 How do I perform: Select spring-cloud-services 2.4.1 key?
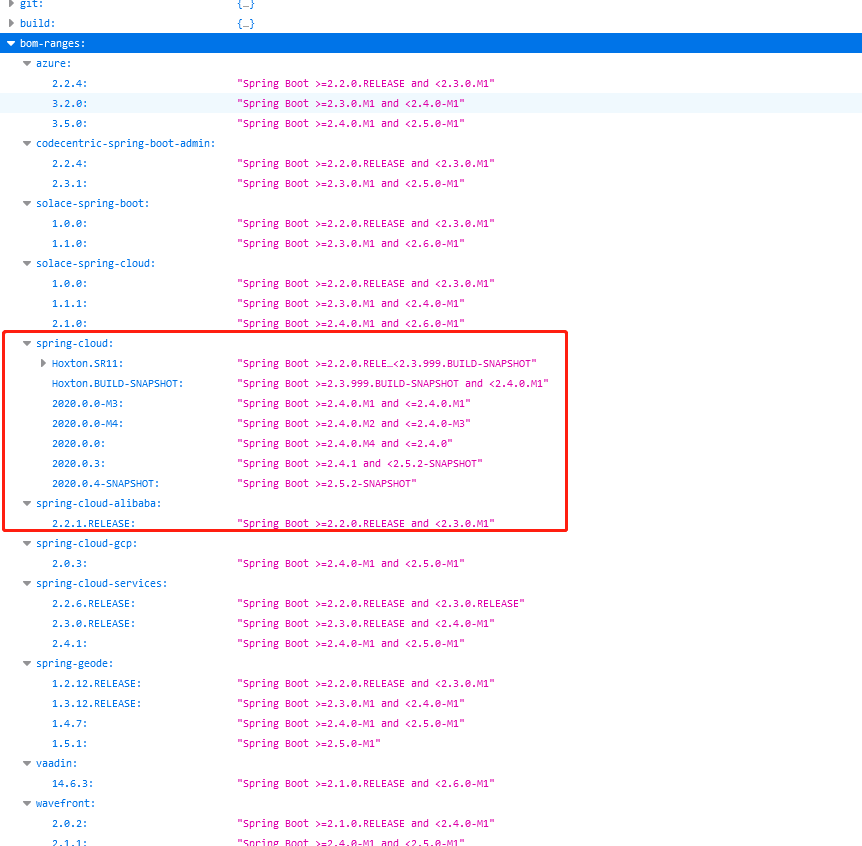[69, 644]
